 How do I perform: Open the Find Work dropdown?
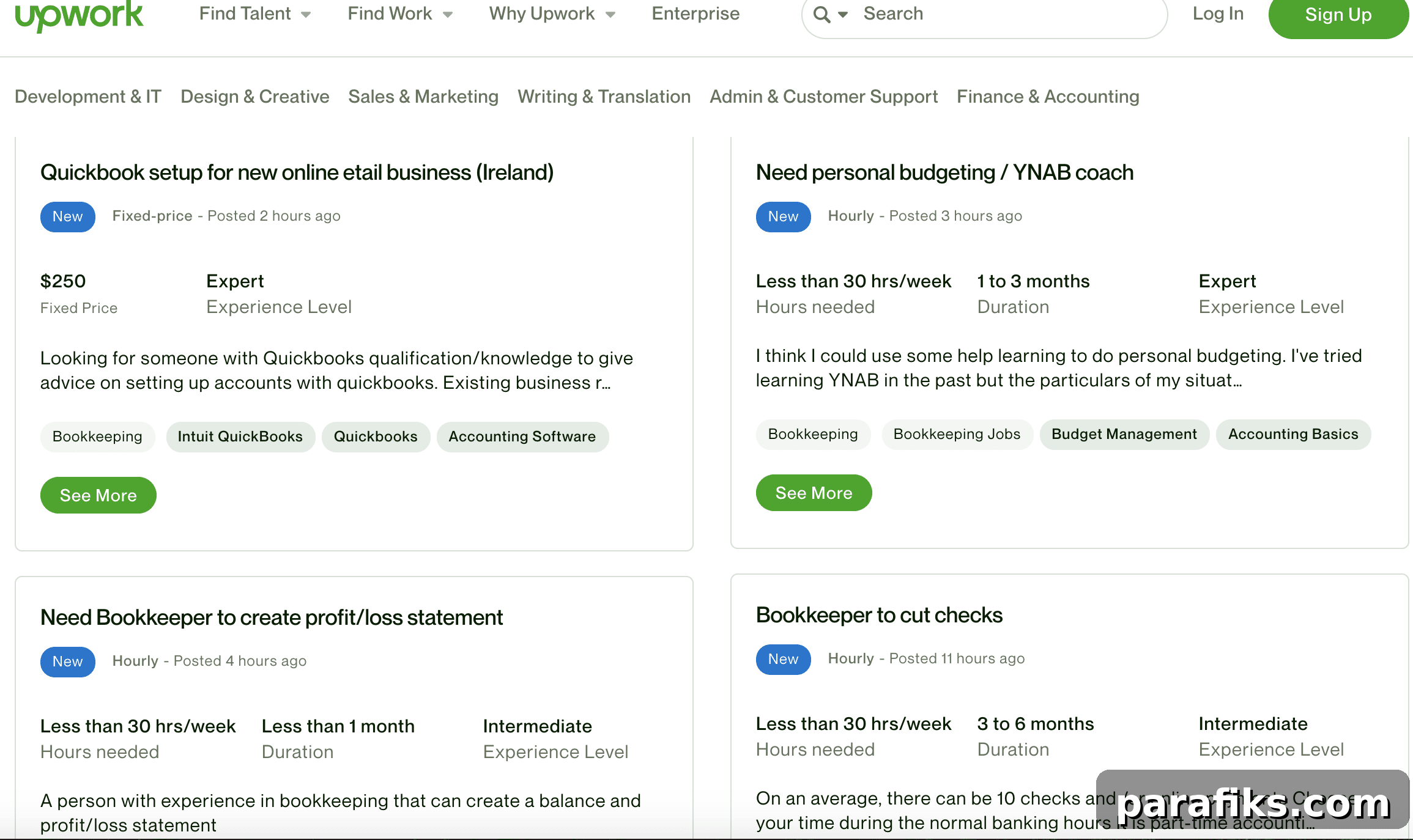tap(400, 13)
